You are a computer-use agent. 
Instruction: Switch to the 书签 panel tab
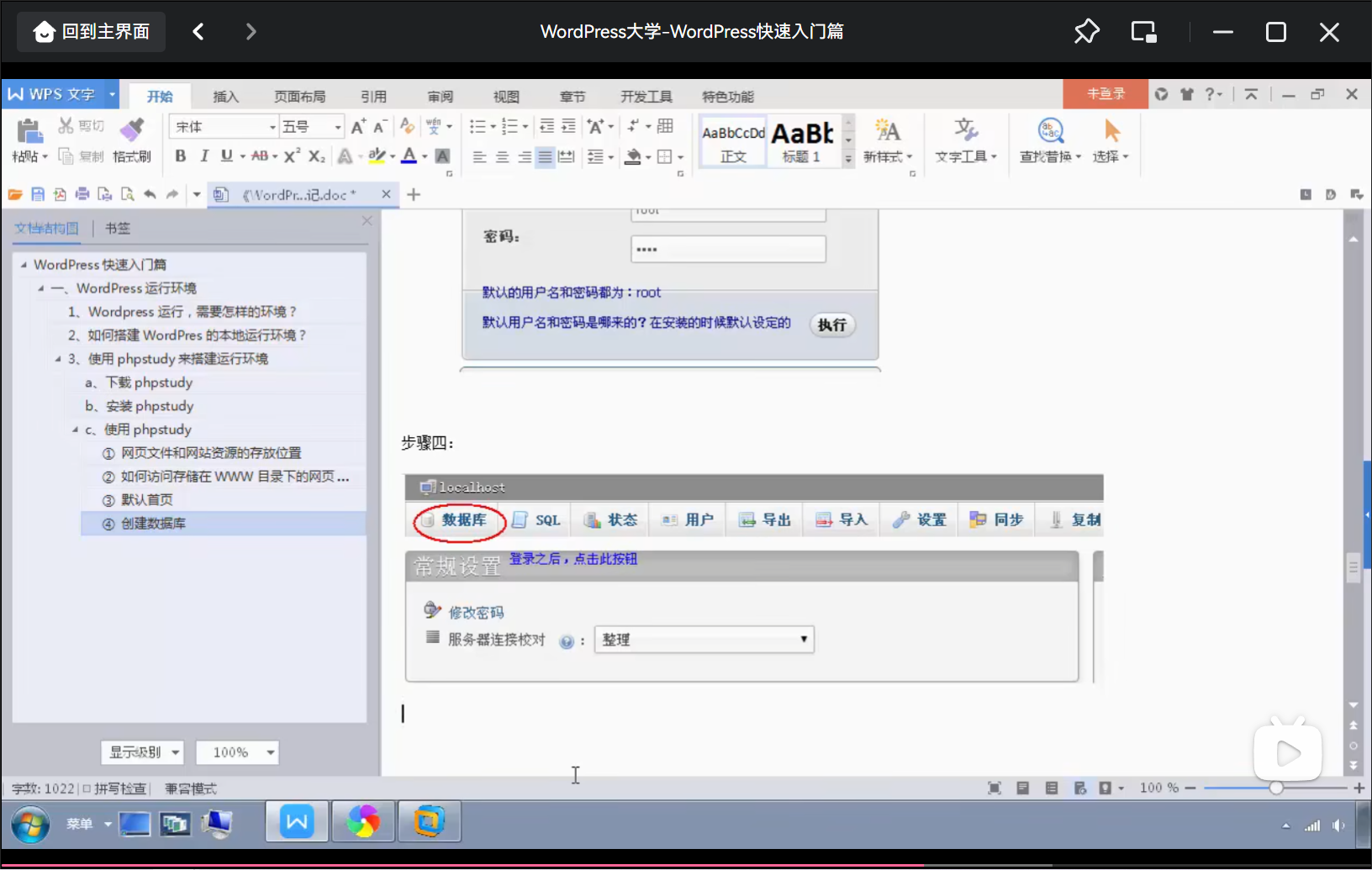coord(118,228)
